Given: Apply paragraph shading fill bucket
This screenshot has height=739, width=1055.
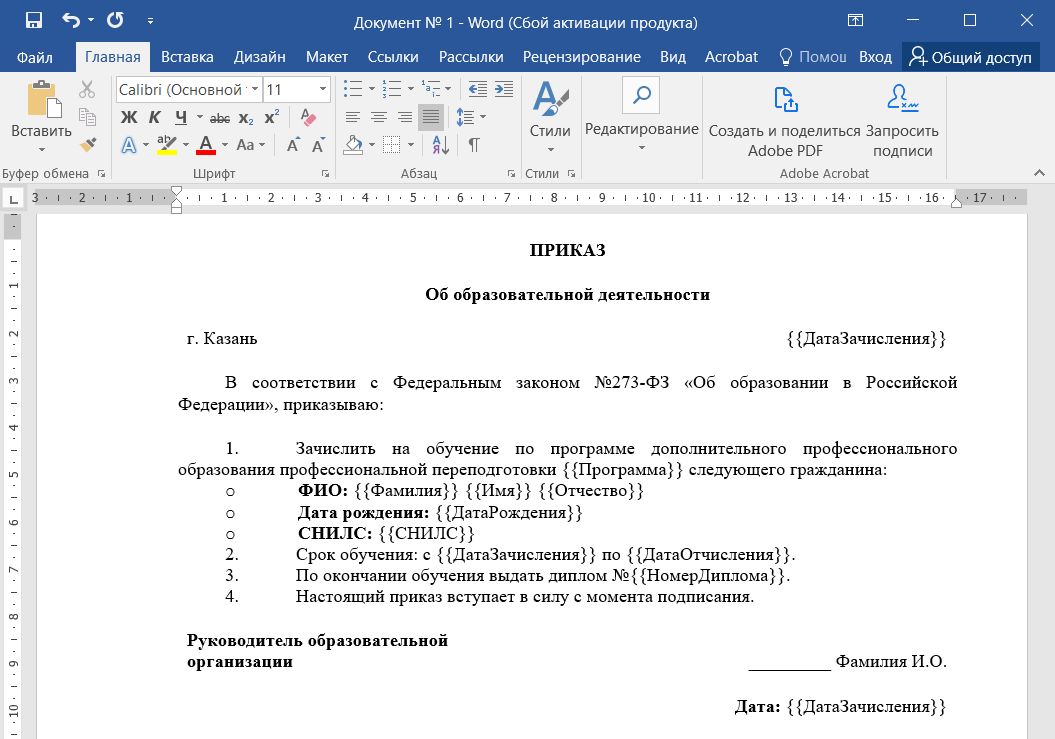Looking at the screenshot, I should coord(353,145).
